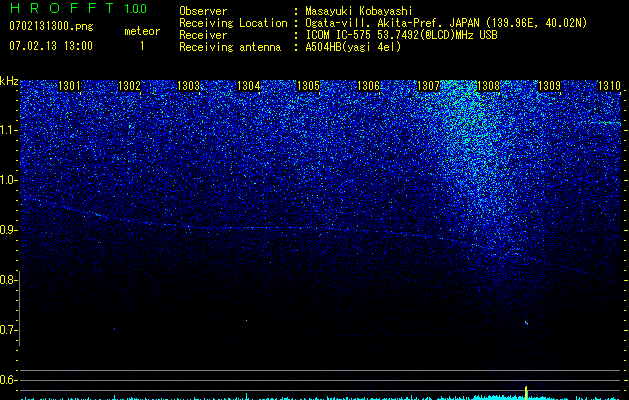Click the 0.8 kHz frequency label
629x400 pixels.
coord(9,280)
